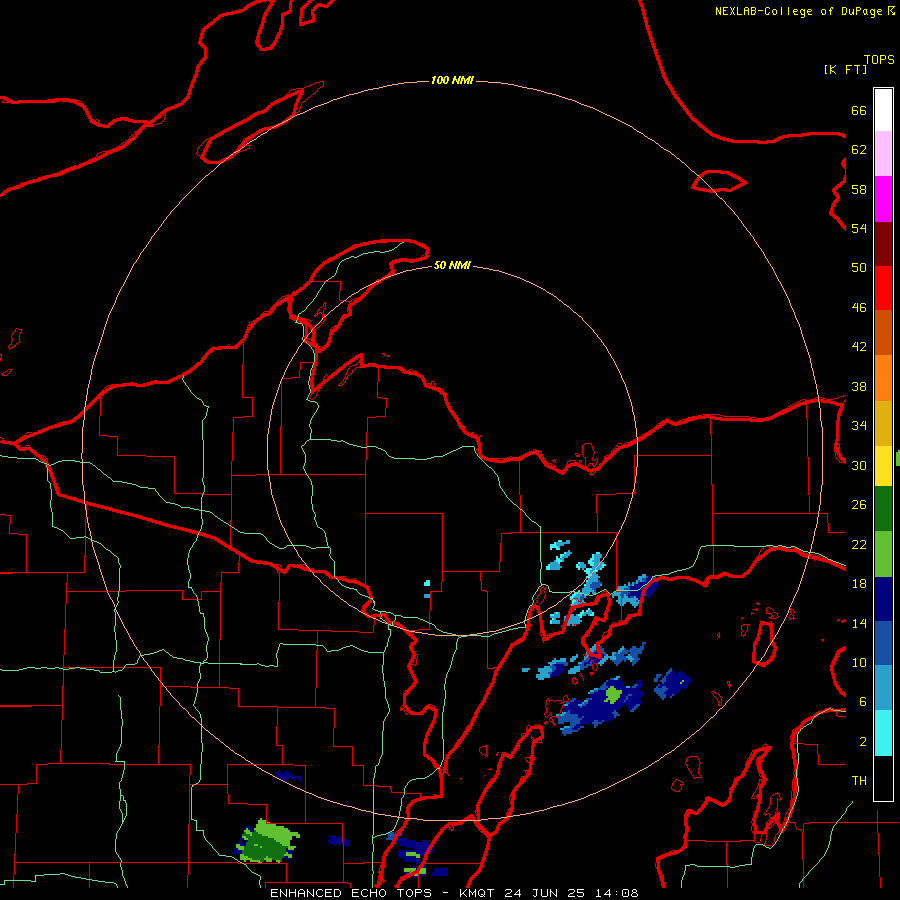Click the [K FT] units label
The width and height of the screenshot is (900, 900).
(x=845, y=69)
